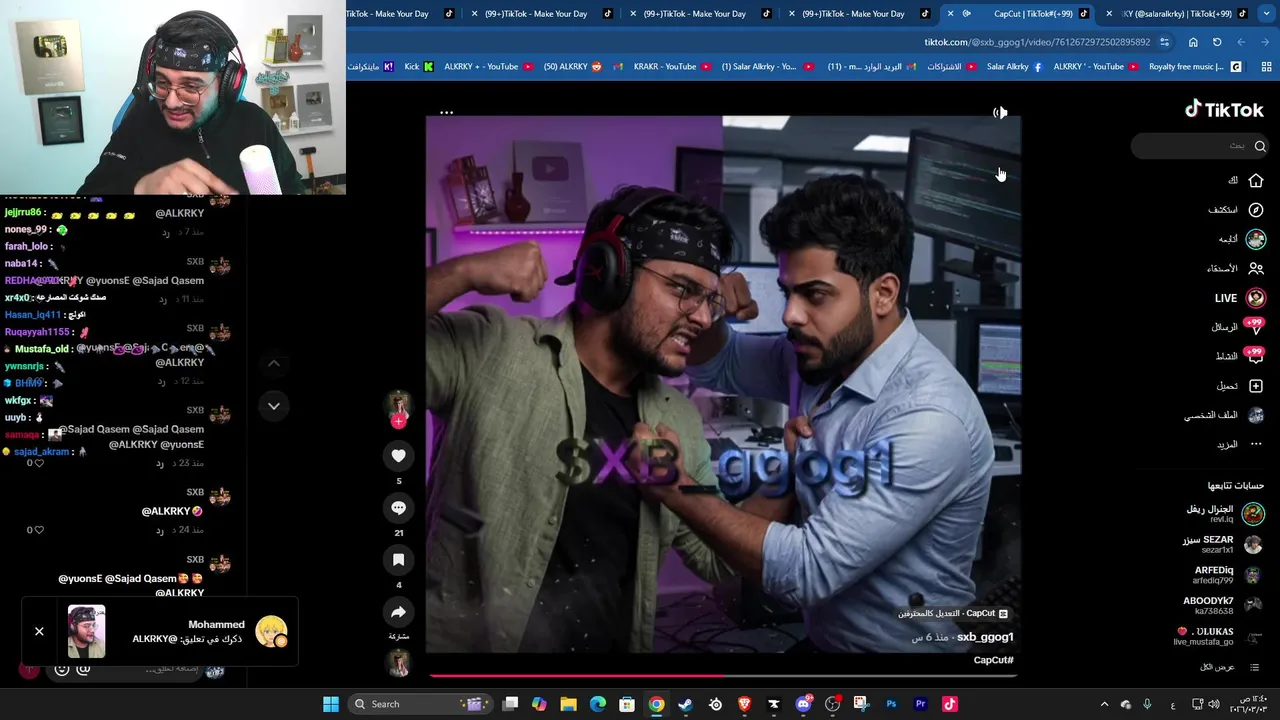Open Activity notifications in the sidebar
The height and width of the screenshot is (720, 1280).
coord(1239,356)
